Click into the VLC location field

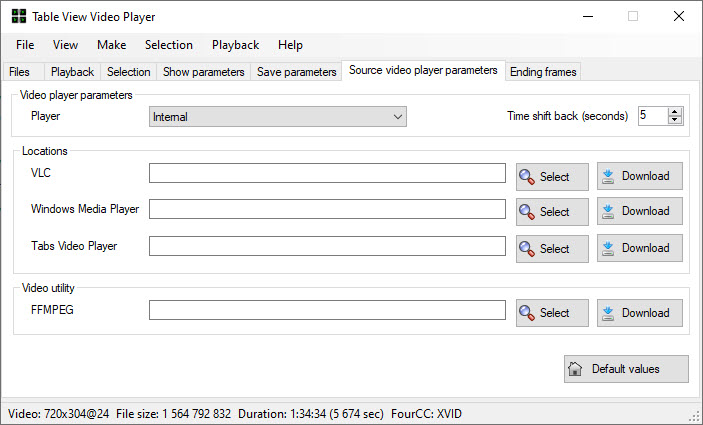(x=327, y=173)
